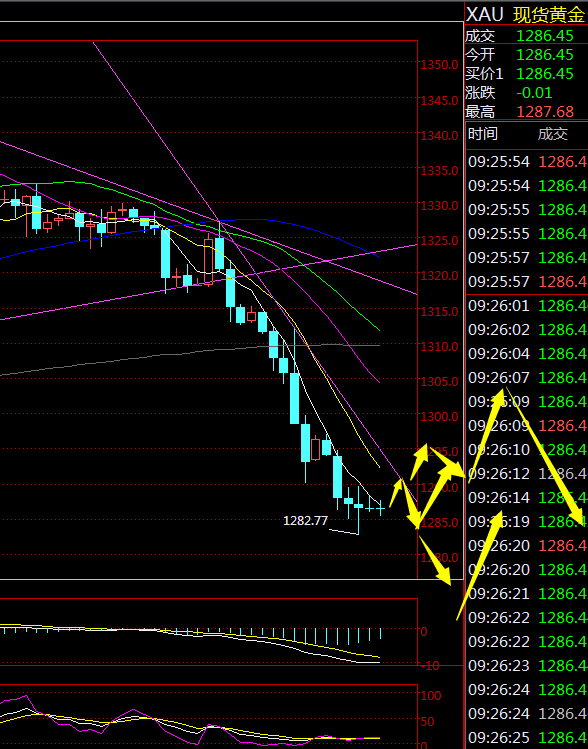Click the 100 label on oscillator axis
Screen dimensions: 588x749
[x=431, y=696]
